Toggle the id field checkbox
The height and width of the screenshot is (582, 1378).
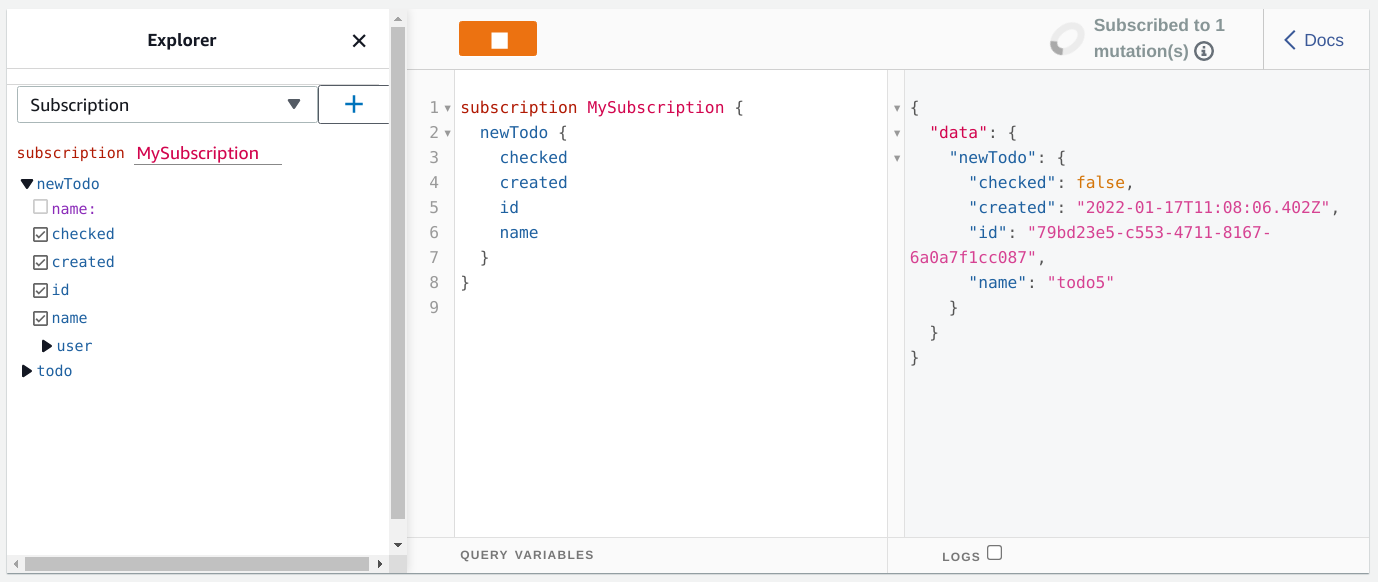pos(40,290)
